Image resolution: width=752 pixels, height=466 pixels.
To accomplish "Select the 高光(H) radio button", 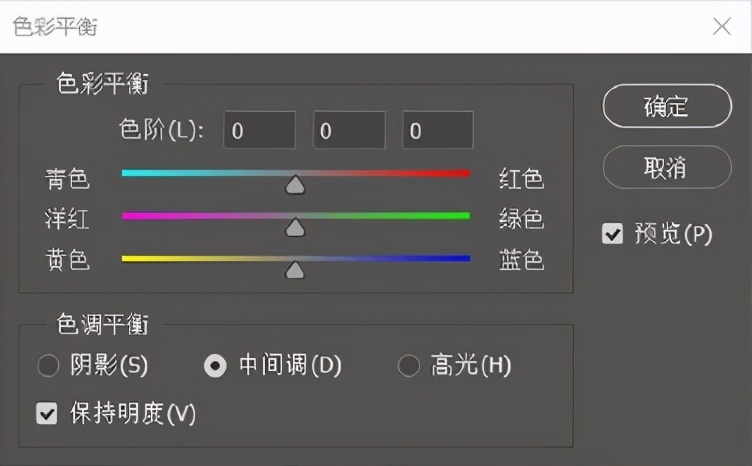I will point(409,366).
